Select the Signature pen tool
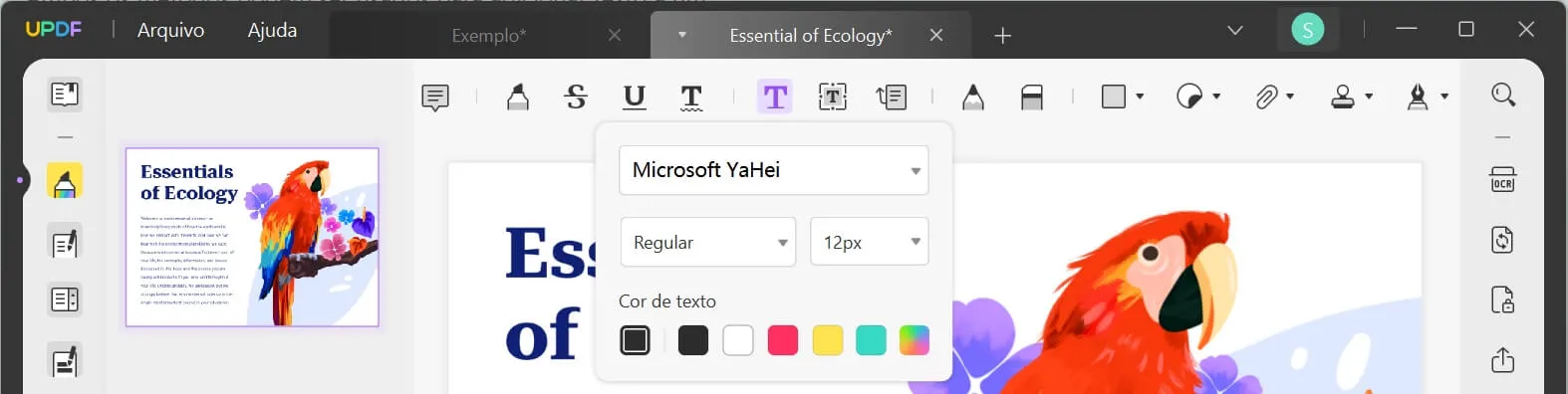1568x394 pixels. click(1418, 97)
